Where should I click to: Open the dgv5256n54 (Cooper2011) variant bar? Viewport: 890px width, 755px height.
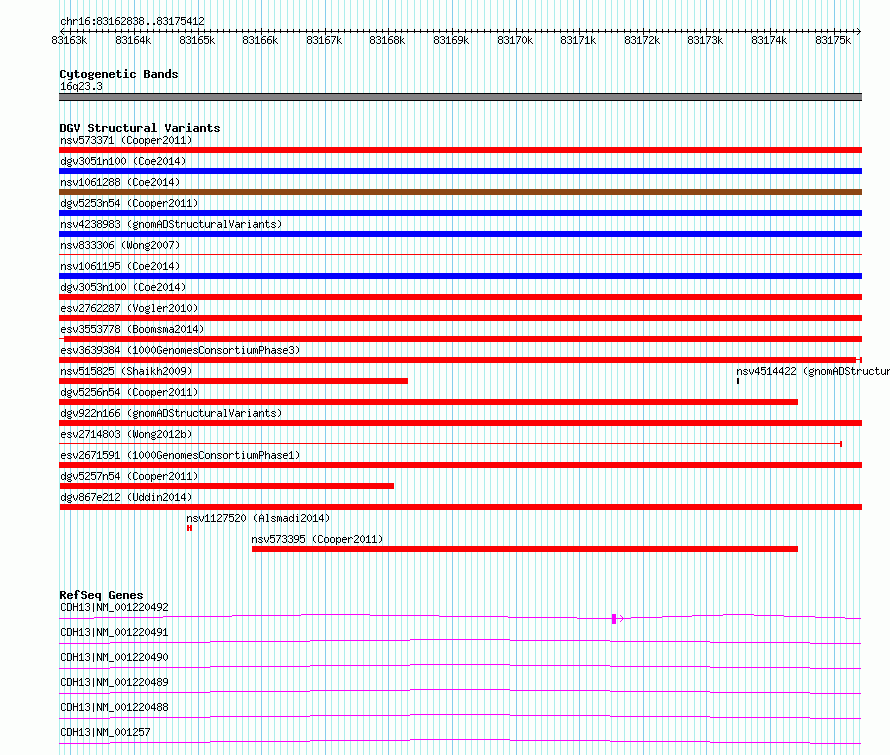429,402
